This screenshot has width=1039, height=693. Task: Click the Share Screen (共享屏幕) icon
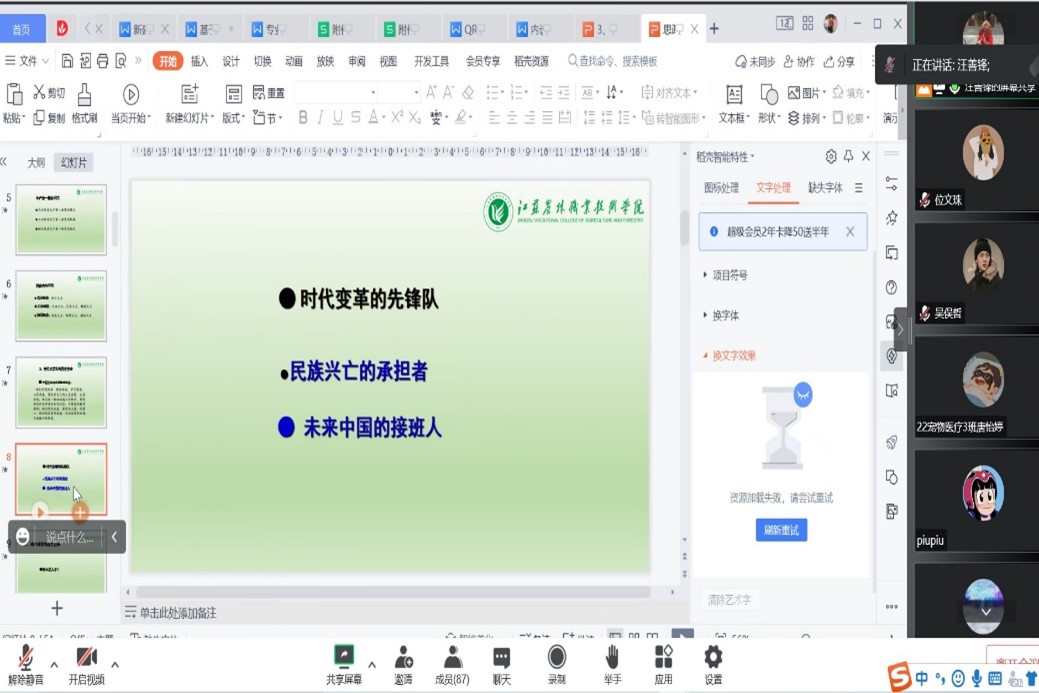pos(344,656)
